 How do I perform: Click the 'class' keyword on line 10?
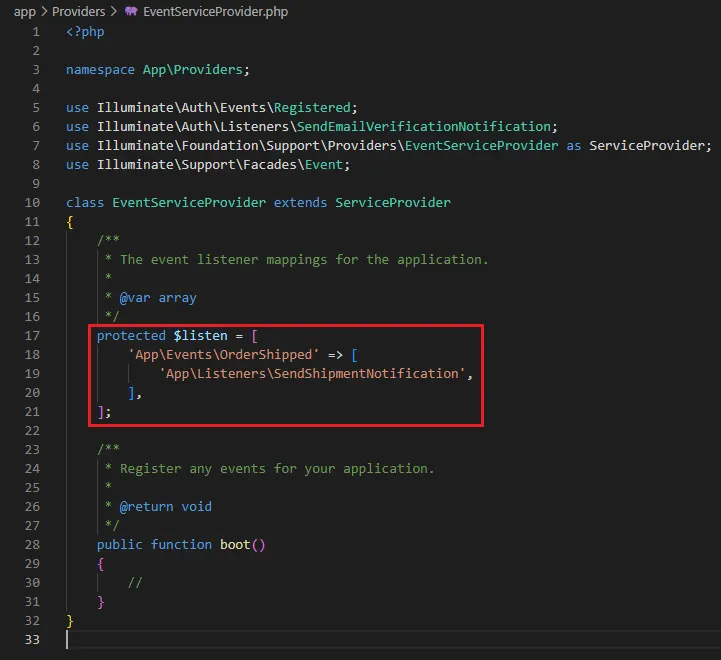click(x=85, y=203)
